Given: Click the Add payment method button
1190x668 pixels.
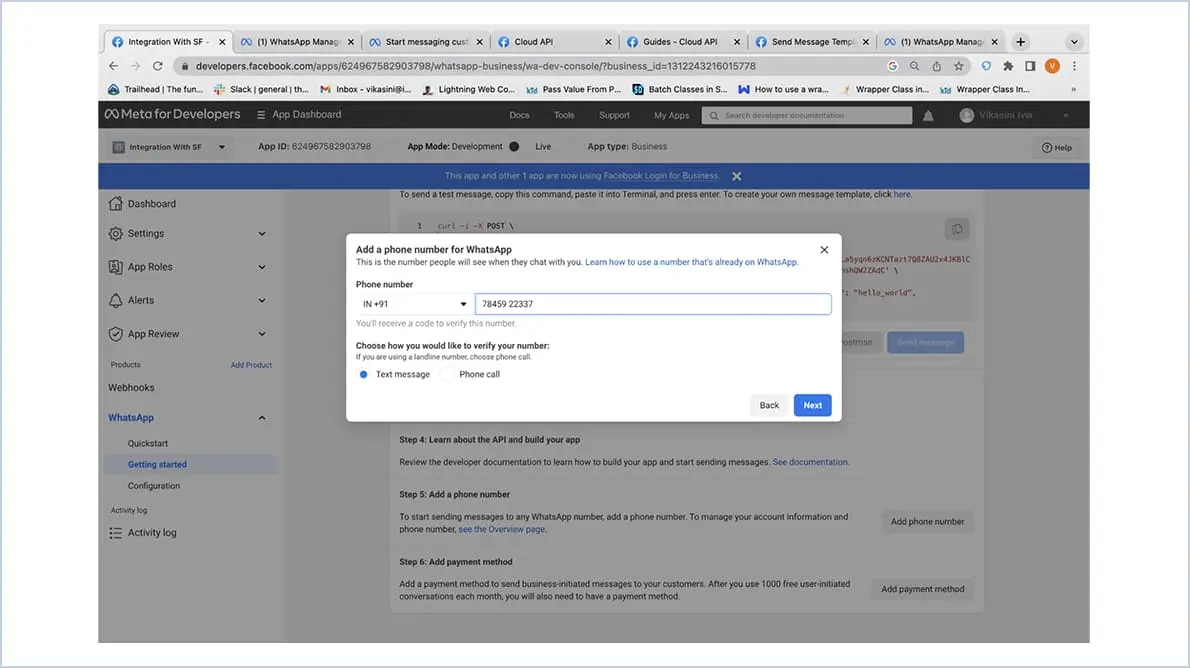Looking at the screenshot, I should pos(922,589).
